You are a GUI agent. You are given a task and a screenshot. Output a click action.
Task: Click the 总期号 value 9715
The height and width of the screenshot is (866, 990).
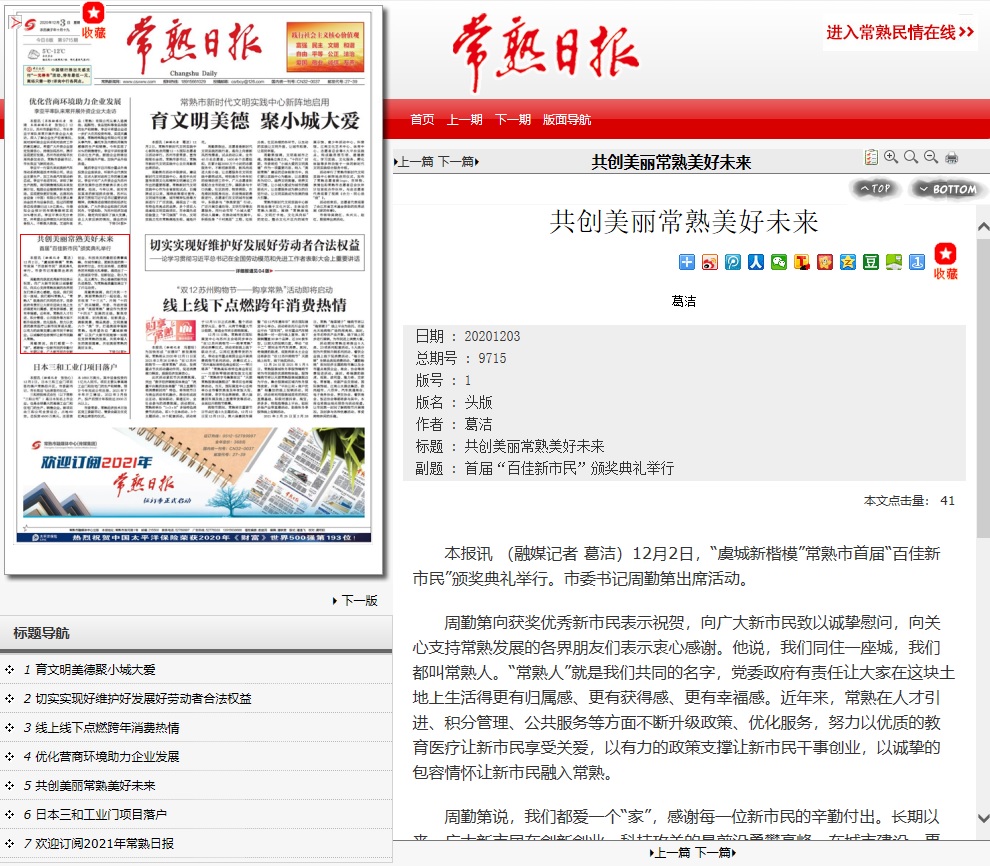click(x=492, y=358)
